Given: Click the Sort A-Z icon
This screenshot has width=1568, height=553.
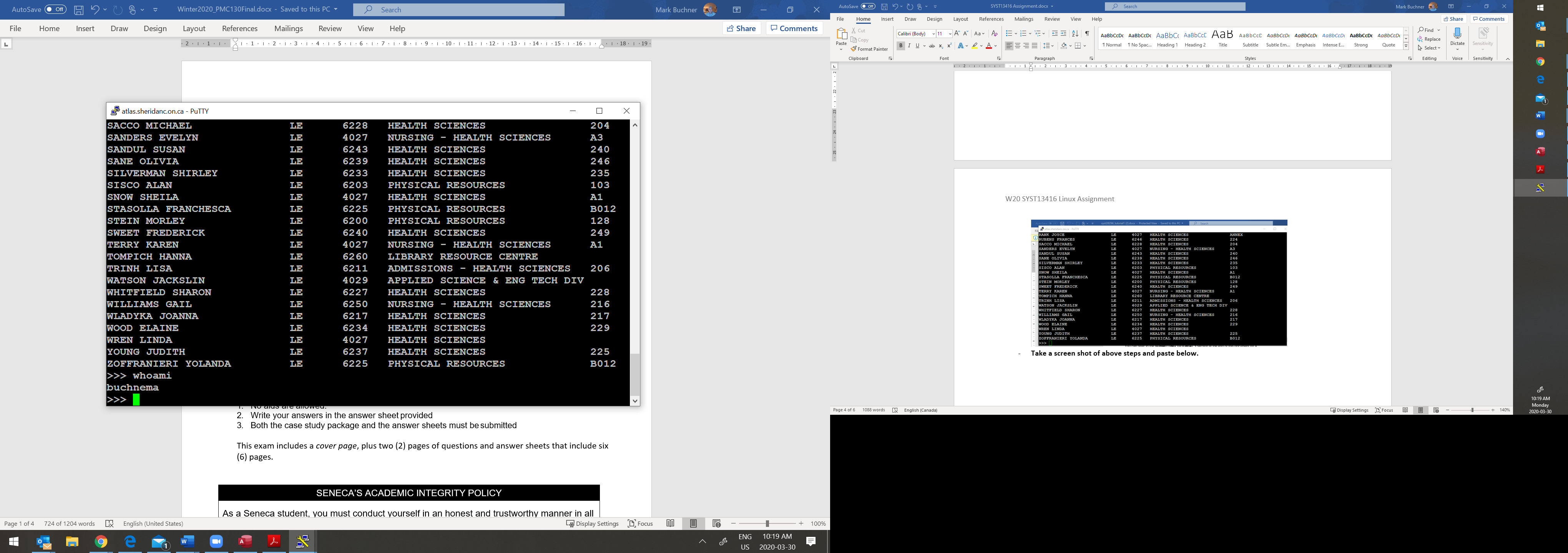Looking at the screenshot, I should click(x=1075, y=33).
